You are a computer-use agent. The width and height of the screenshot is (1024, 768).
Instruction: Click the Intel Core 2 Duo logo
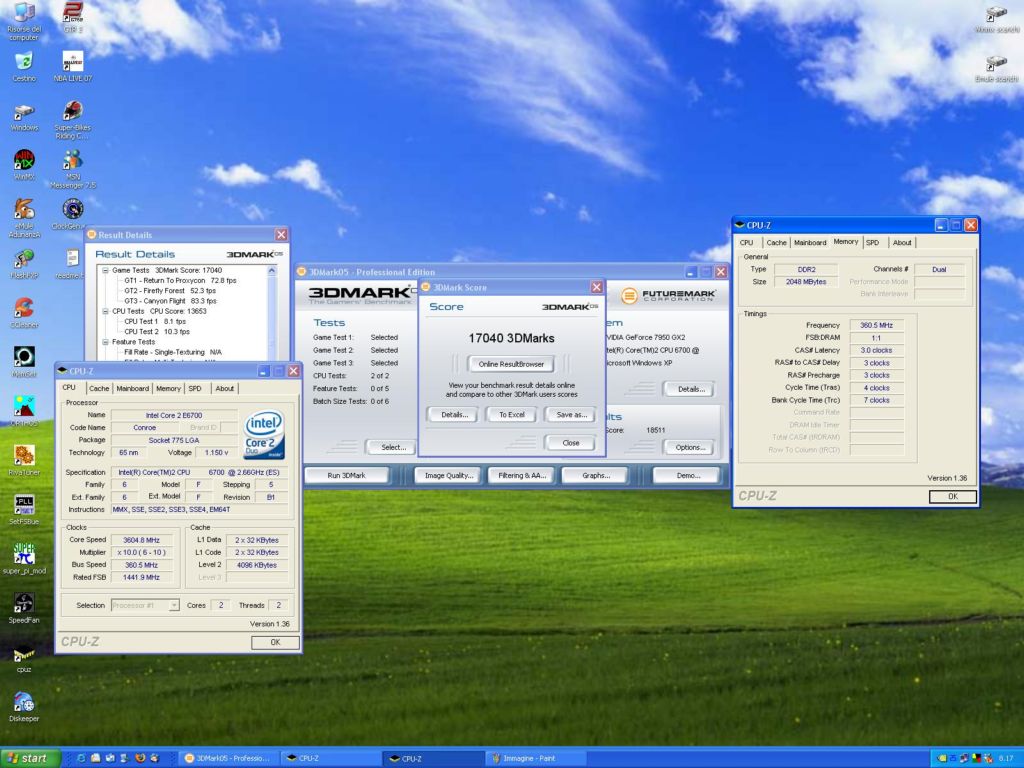pos(264,434)
